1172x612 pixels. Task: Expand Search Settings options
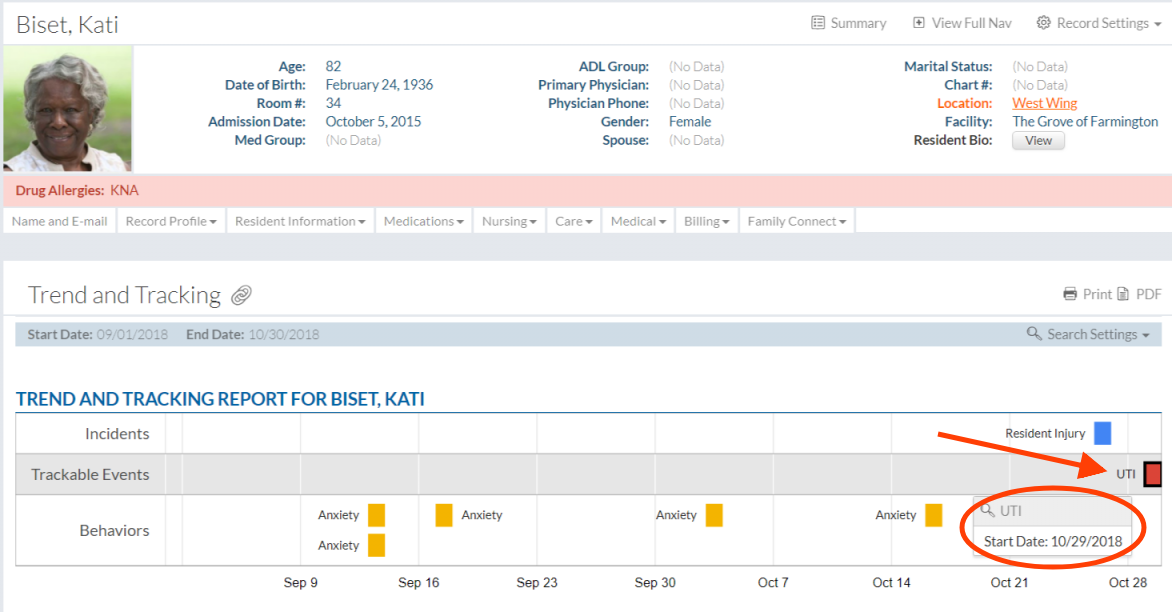[x=1088, y=334]
